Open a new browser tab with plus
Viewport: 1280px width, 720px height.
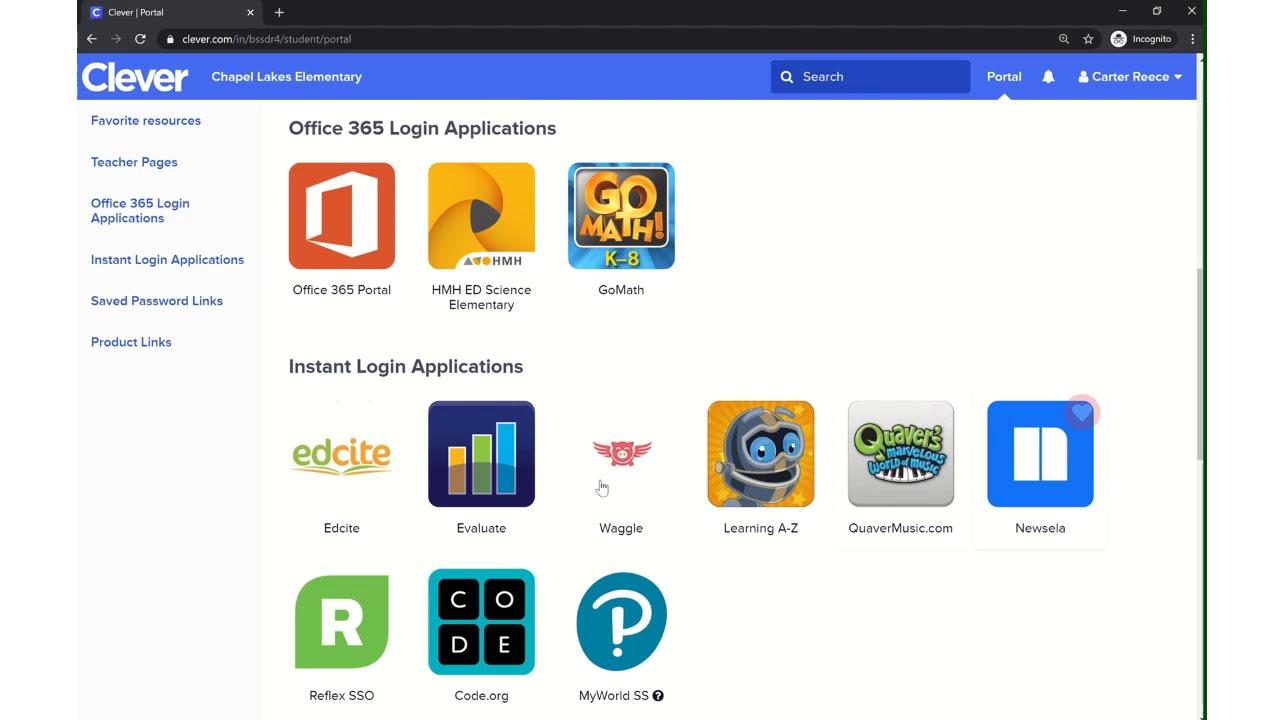click(279, 12)
